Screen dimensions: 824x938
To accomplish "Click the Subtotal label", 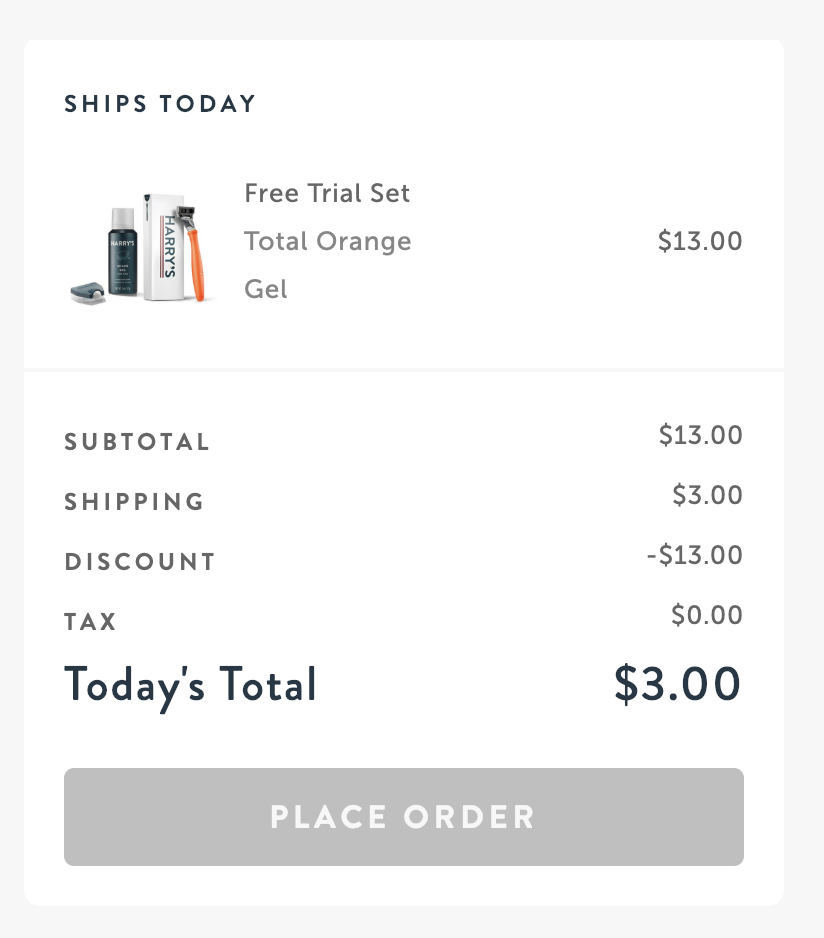I will (137, 442).
